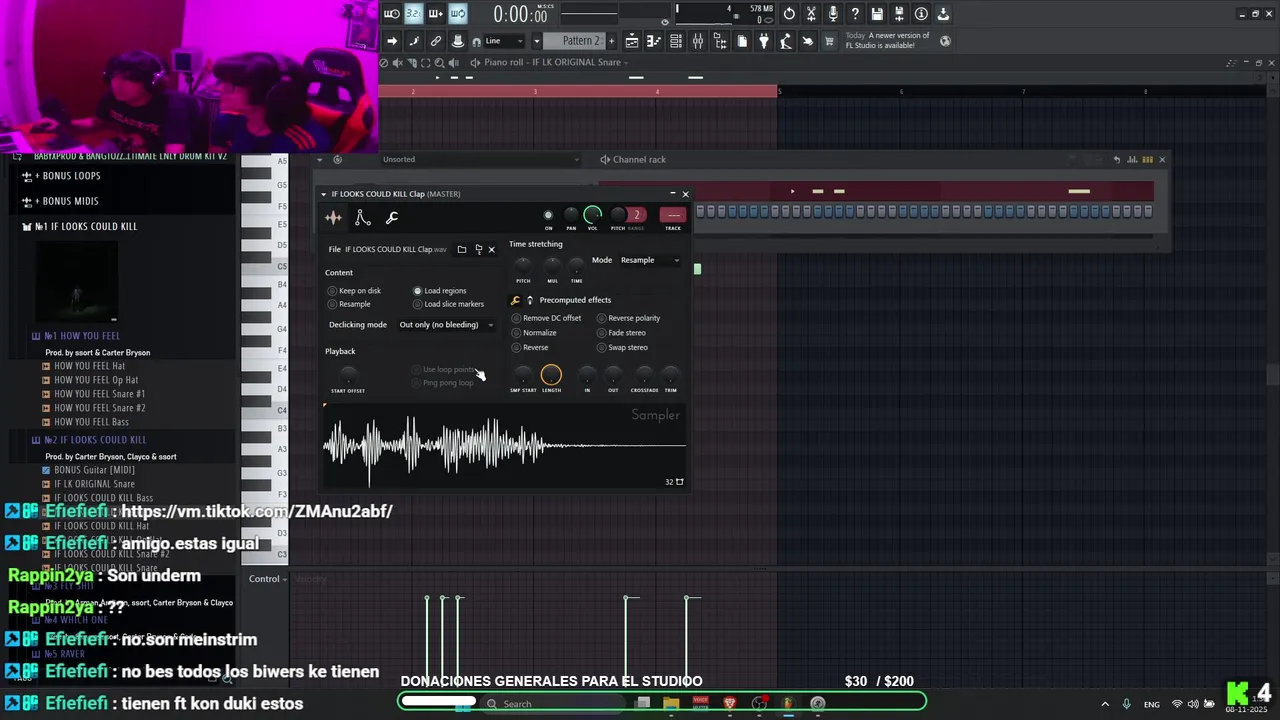Click the Windows taskbar Search box

point(550,704)
